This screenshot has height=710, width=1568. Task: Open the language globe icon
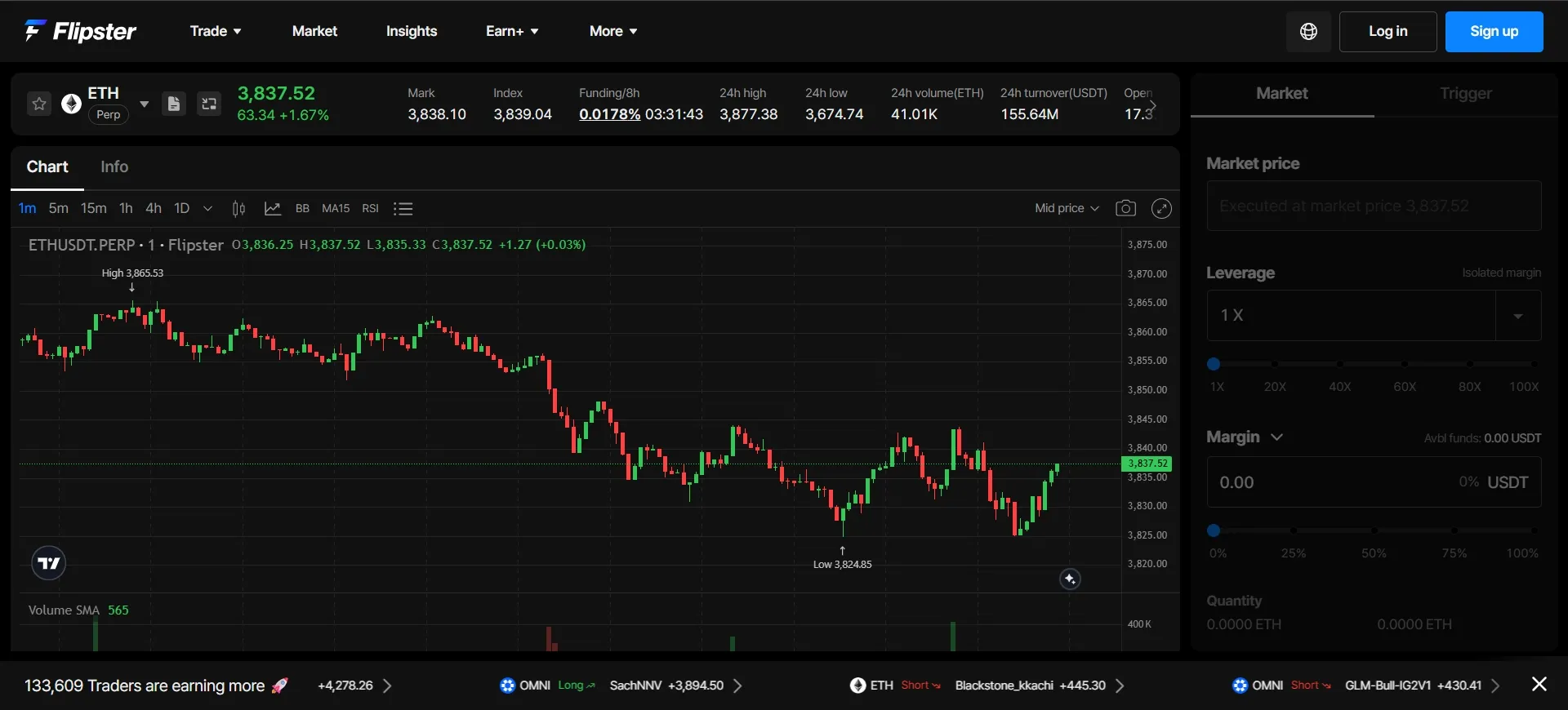click(x=1308, y=32)
